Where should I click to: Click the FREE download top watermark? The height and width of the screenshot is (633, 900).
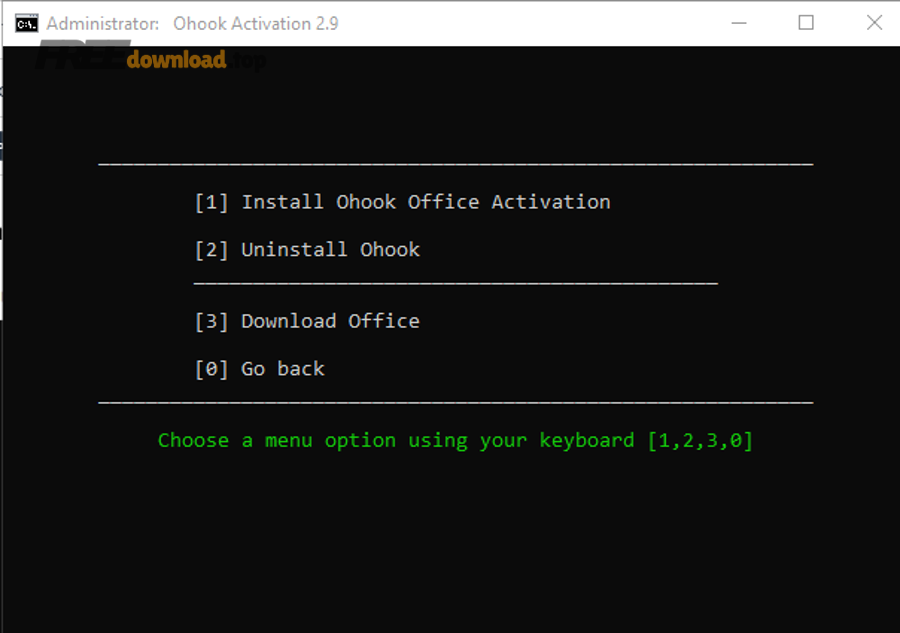(x=151, y=57)
